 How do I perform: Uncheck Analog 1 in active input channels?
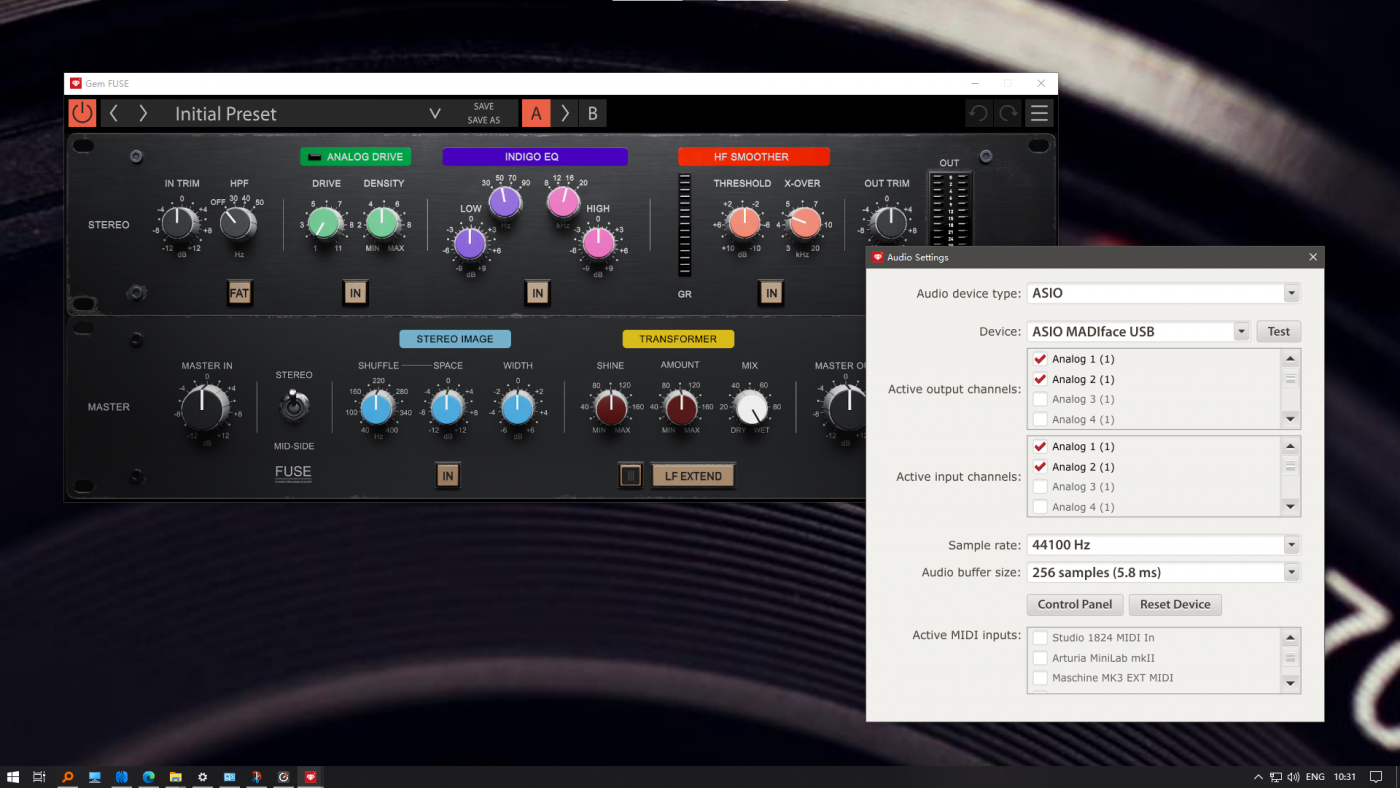point(1041,446)
